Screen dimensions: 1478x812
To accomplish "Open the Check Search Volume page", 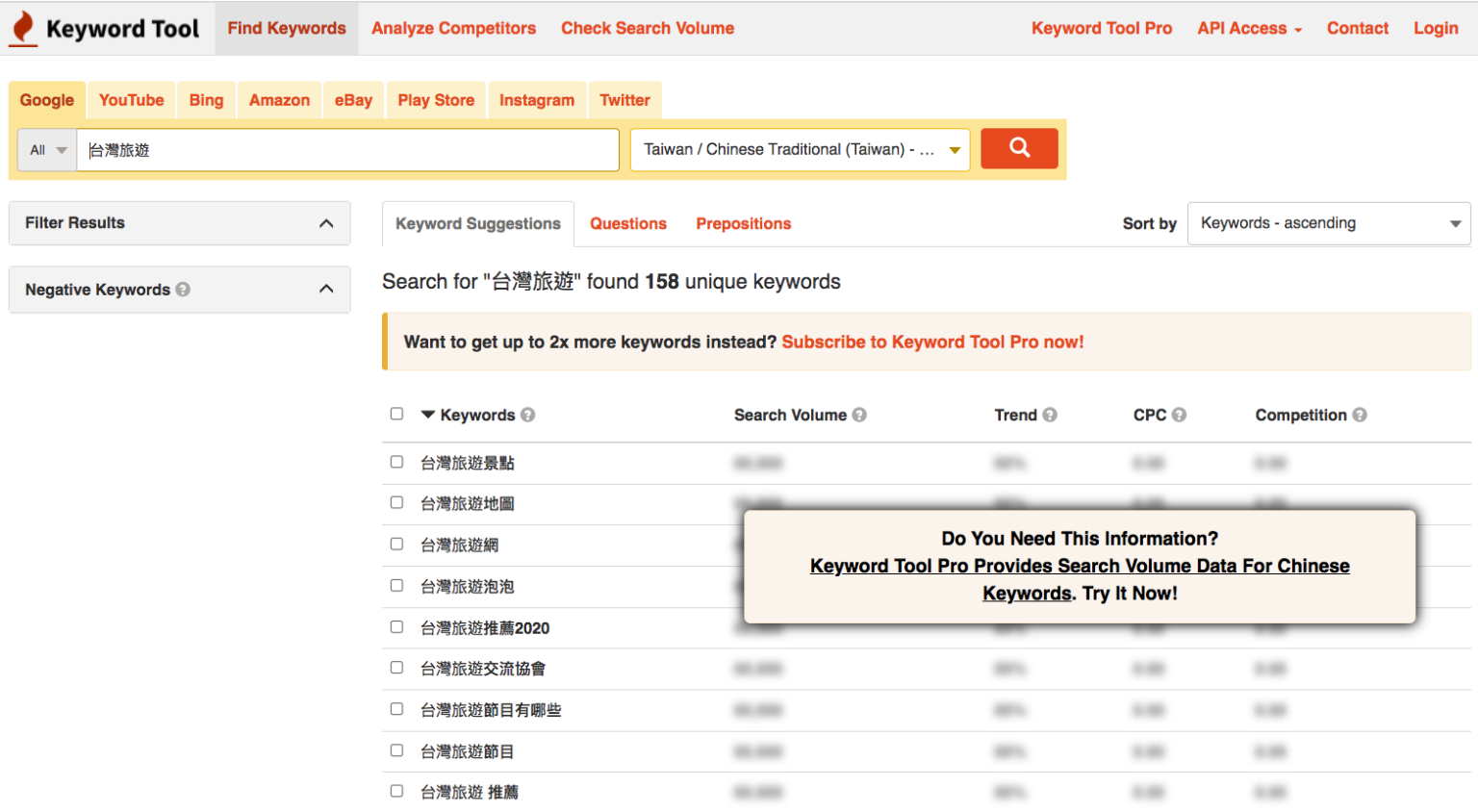I will tap(648, 28).
